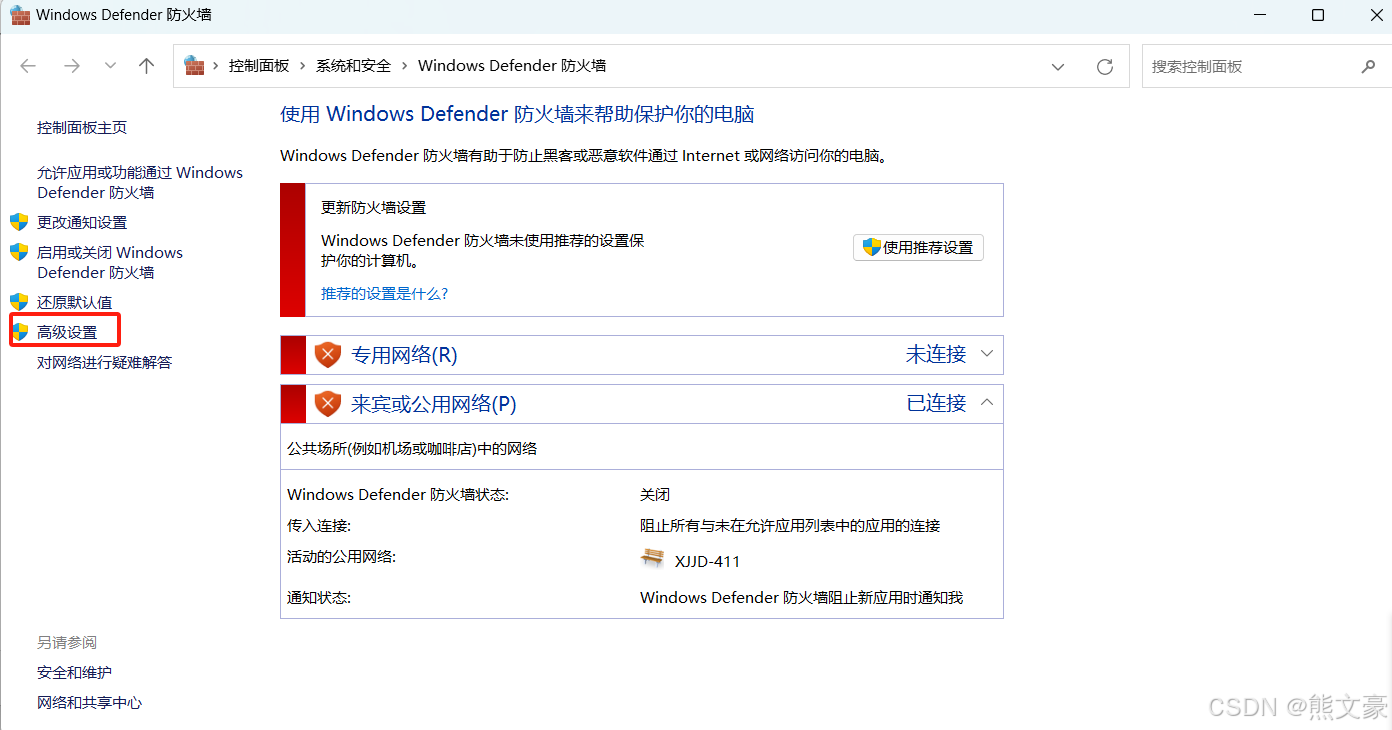Click 通知状态: label
The height and width of the screenshot is (730, 1392).
pos(319,598)
